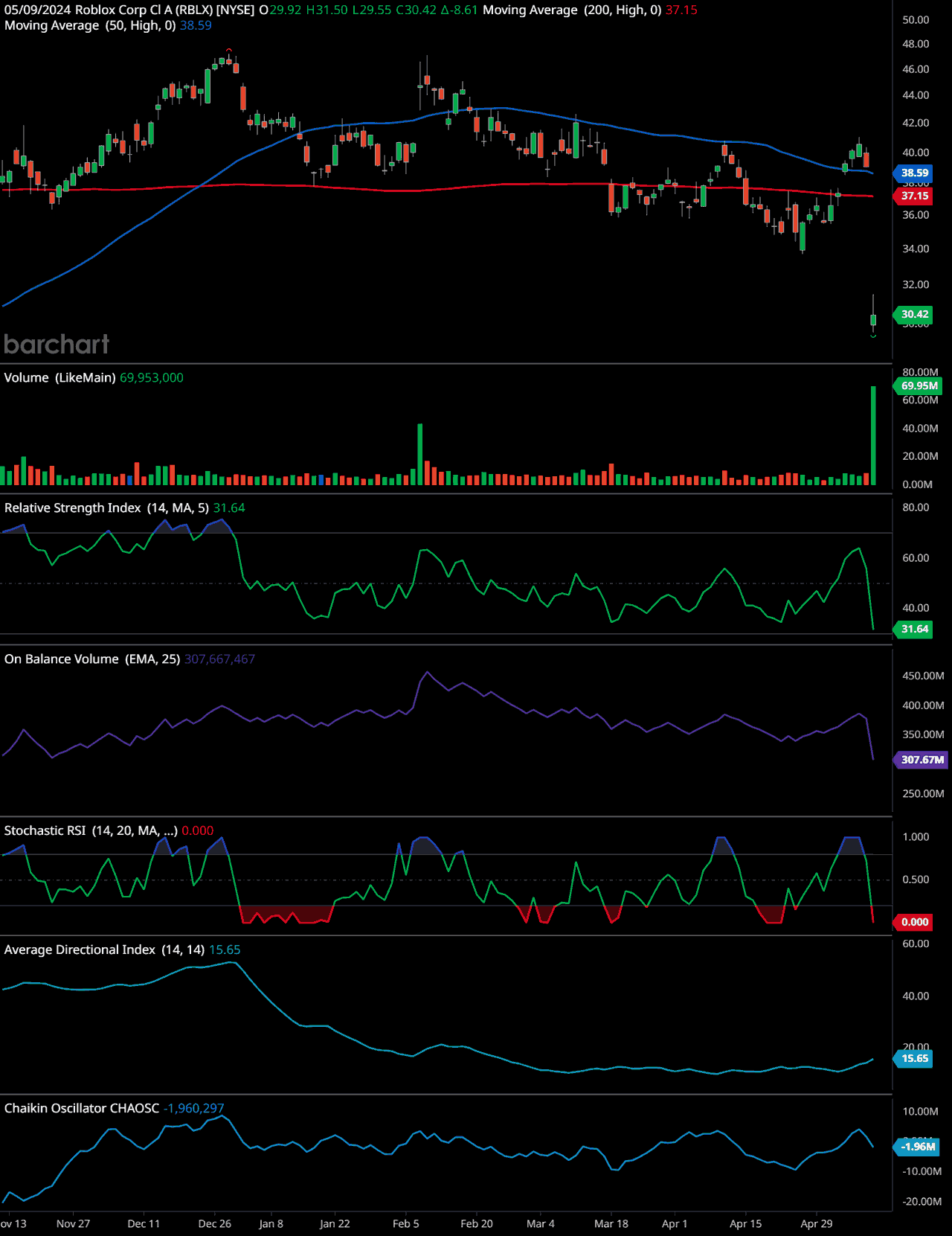Image resolution: width=952 pixels, height=1236 pixels.
Task: Click the Jan 22 date axis label
Action: coord(335,1223)
